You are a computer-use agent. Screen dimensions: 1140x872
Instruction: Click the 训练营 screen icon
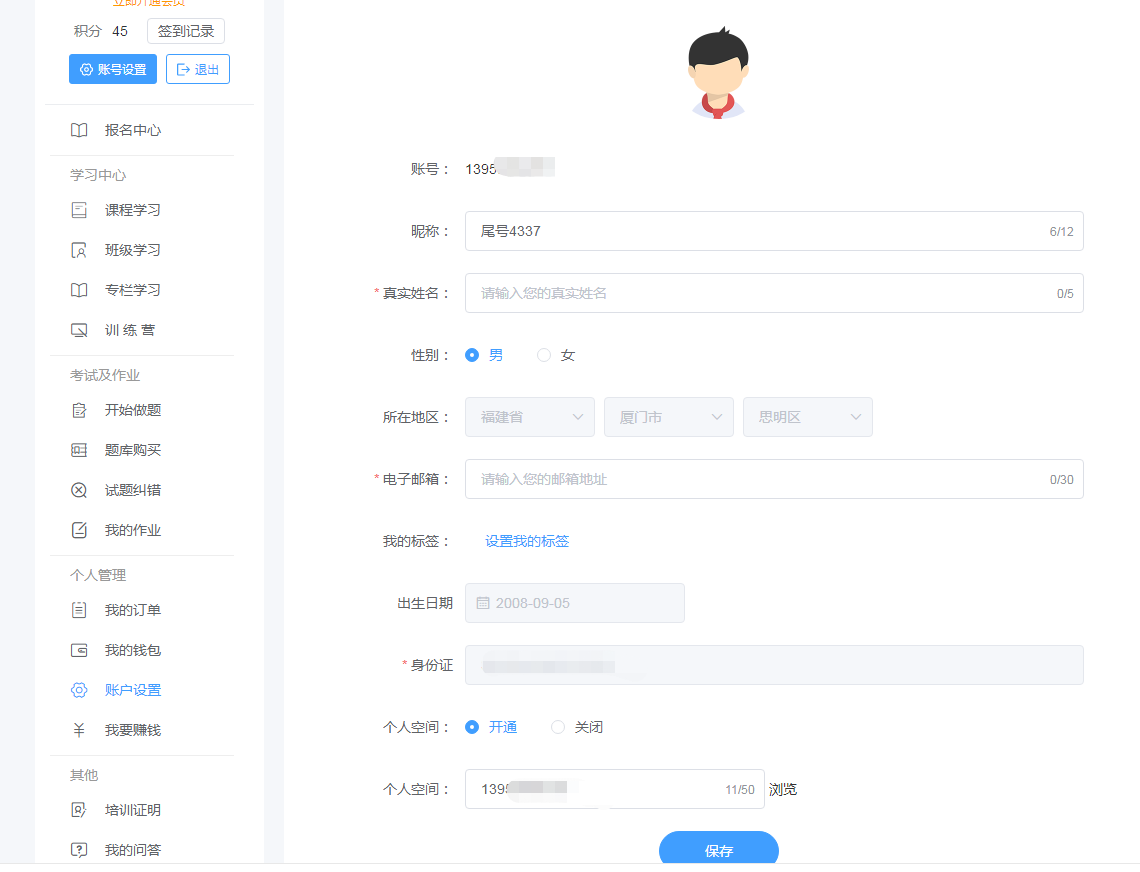coord(79,330)
